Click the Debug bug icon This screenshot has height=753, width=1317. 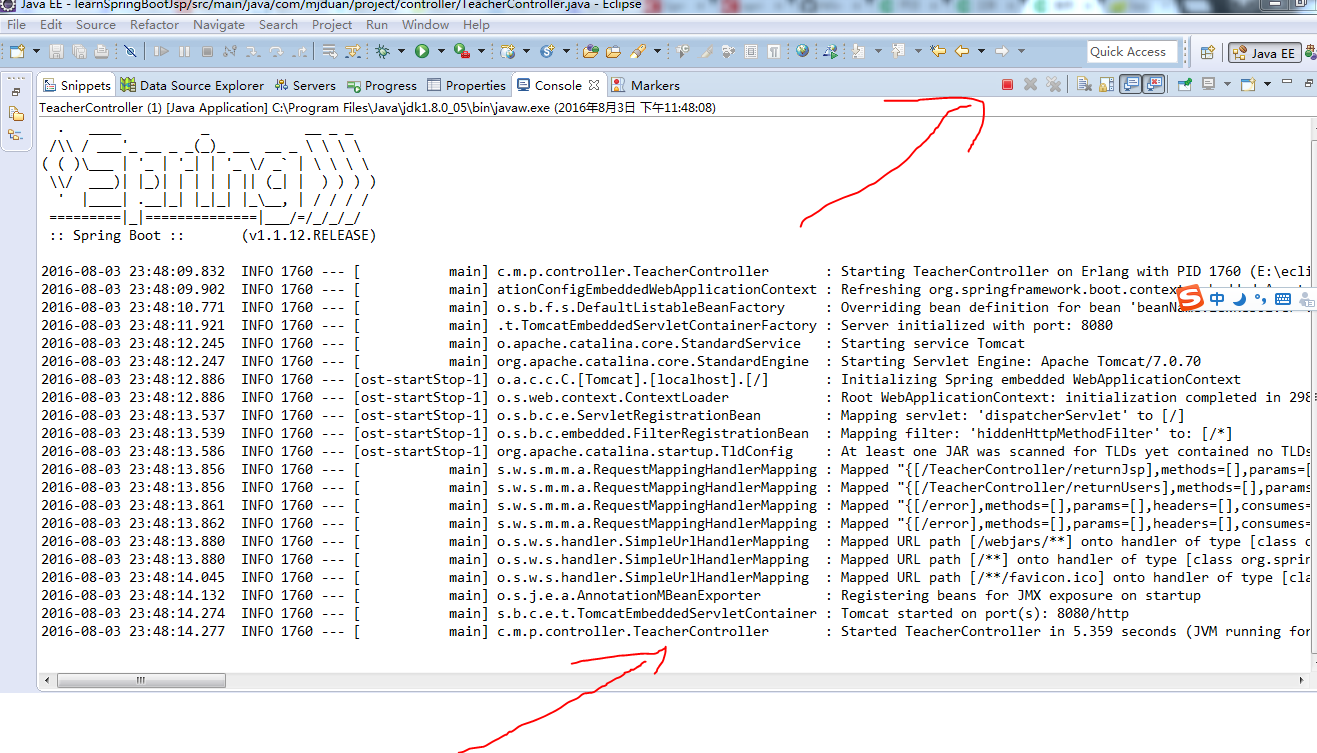381,51
